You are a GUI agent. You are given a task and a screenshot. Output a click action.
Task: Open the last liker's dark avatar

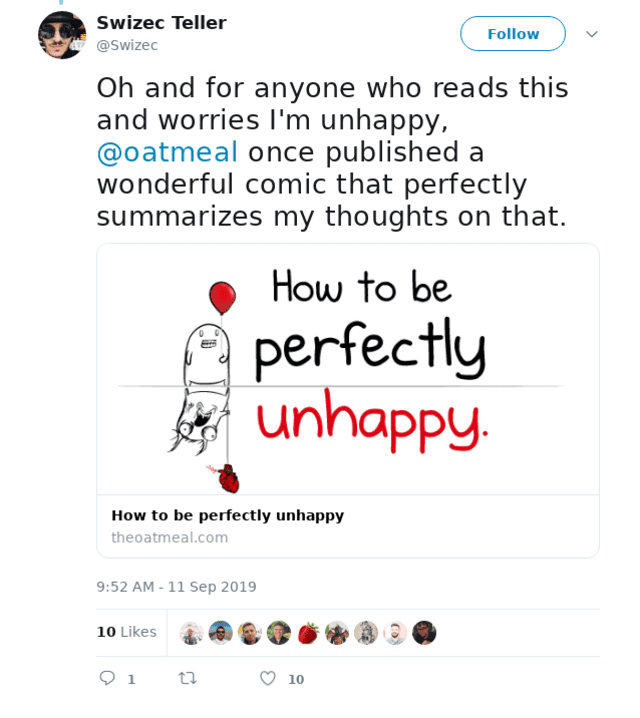(424, 633)
